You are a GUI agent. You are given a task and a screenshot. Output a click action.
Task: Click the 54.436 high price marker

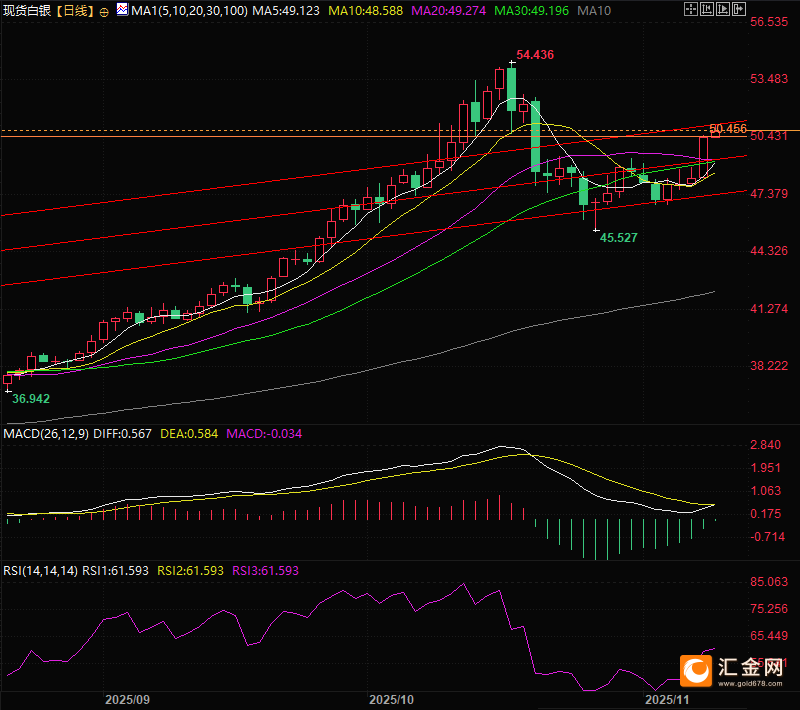535,54
